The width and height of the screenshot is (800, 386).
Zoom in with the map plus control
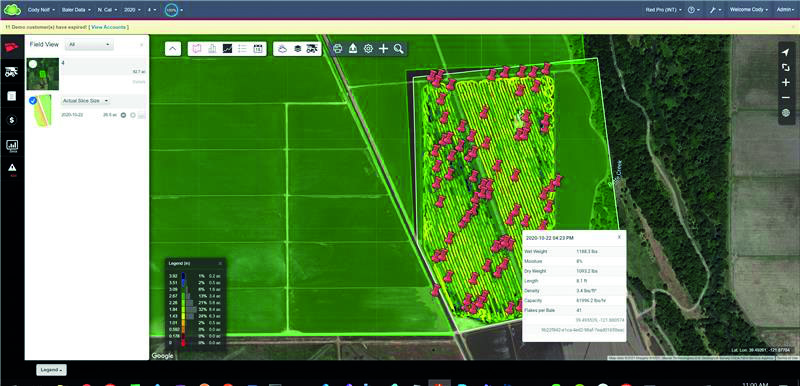coord(786,83)
